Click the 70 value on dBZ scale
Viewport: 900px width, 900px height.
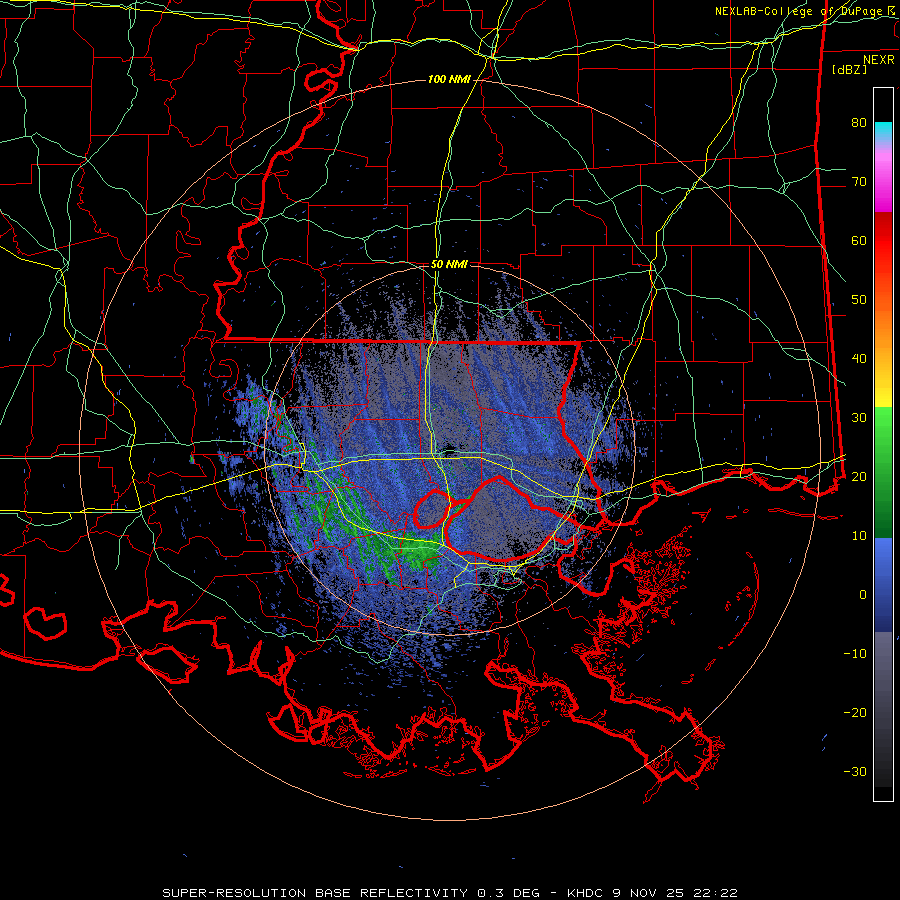859,181
